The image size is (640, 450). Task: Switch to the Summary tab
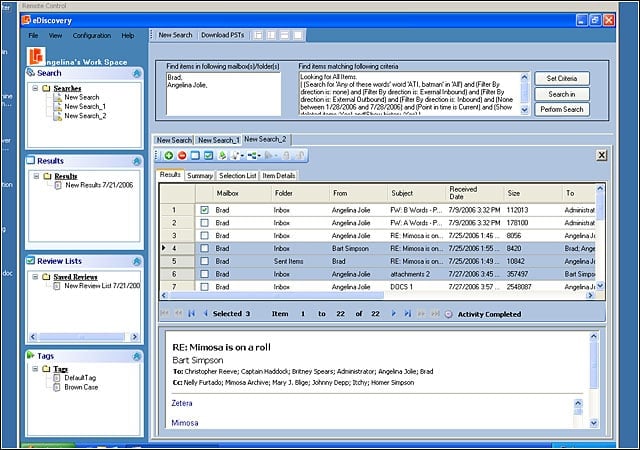coord(200,176)
